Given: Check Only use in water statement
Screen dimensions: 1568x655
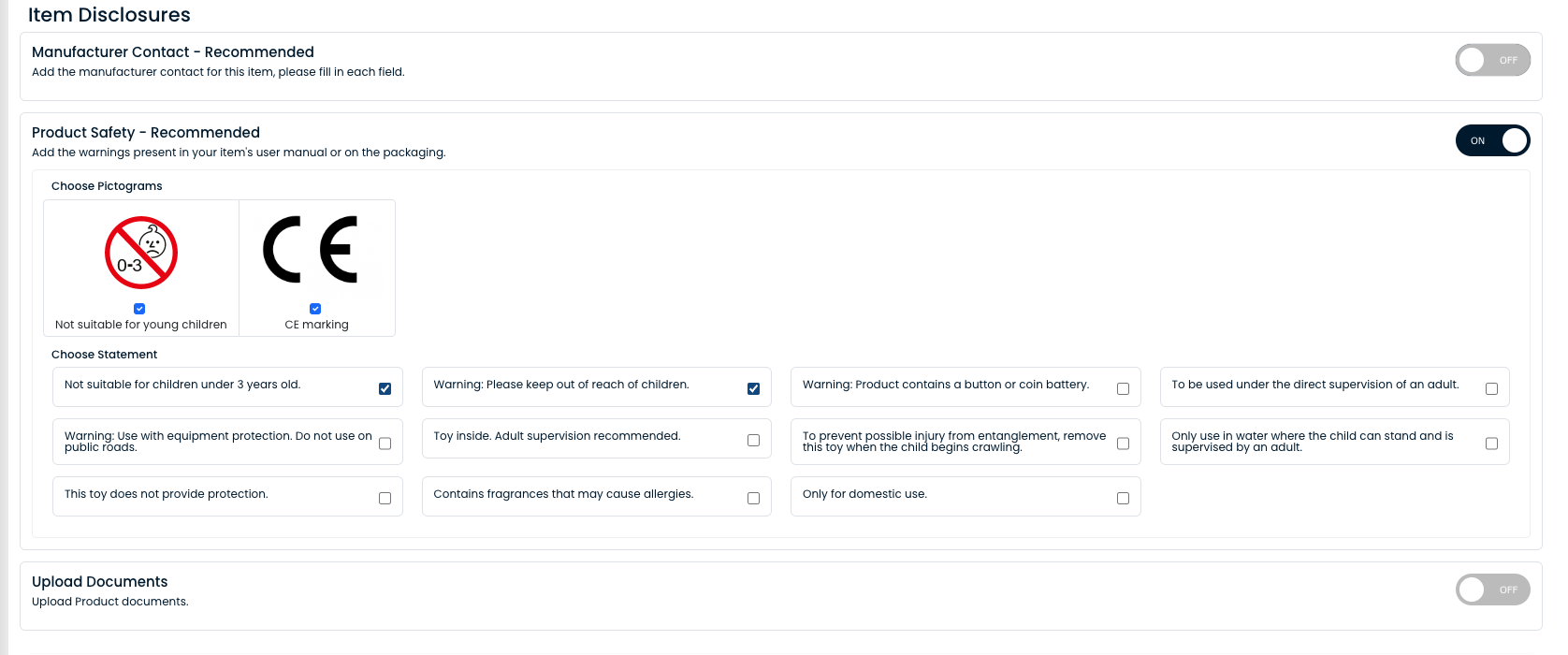Looking at the screenshot, I should pyautogui.click(x=1491, y=444).
